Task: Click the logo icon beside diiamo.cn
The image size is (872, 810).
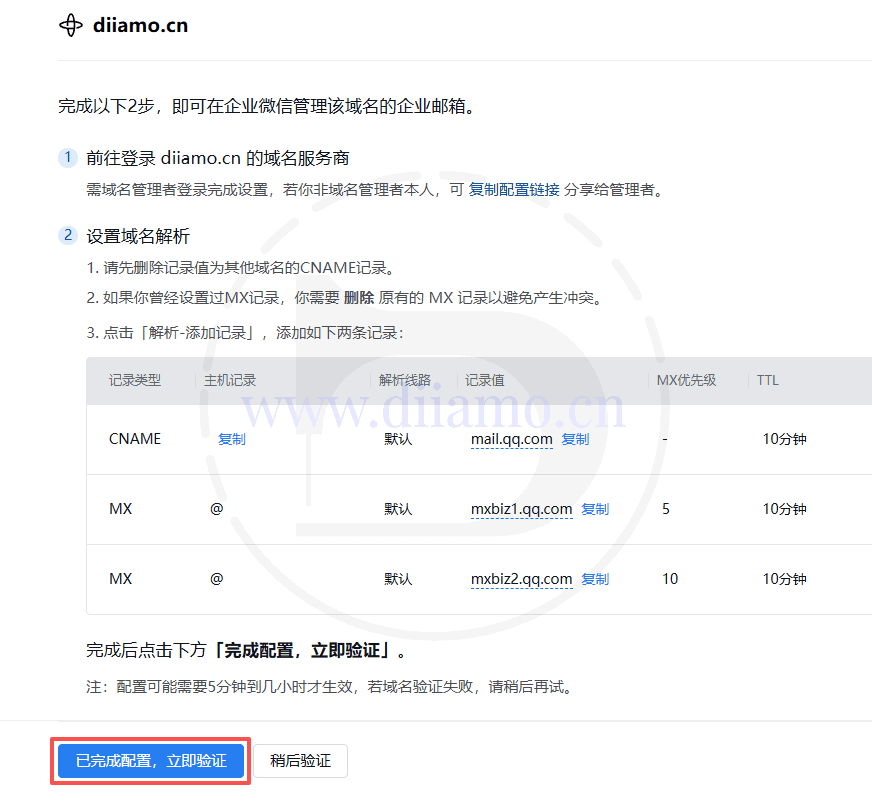Action: point(71,25)
